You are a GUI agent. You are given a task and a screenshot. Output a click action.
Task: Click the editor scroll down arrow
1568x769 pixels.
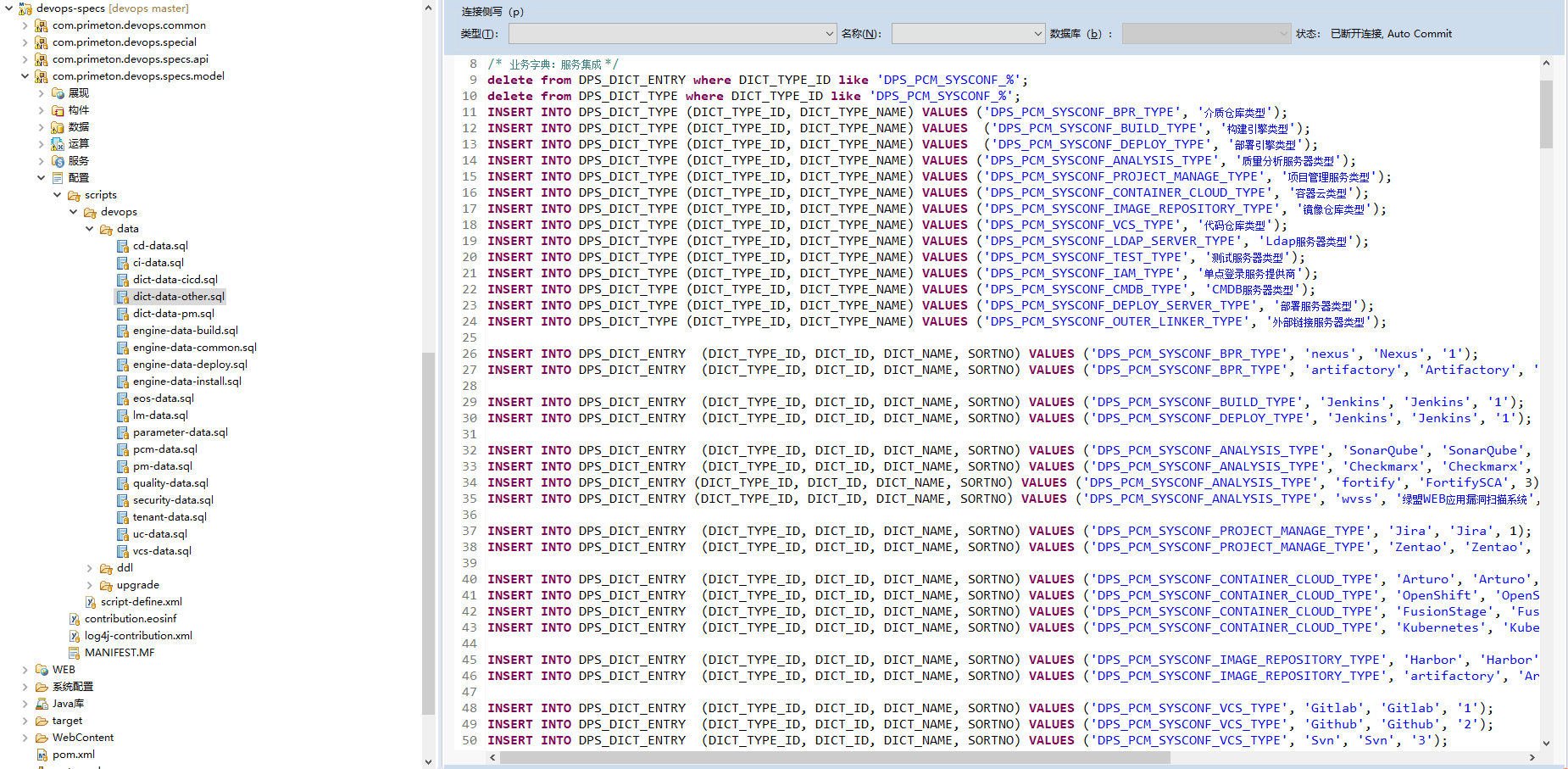(1546, 743)
